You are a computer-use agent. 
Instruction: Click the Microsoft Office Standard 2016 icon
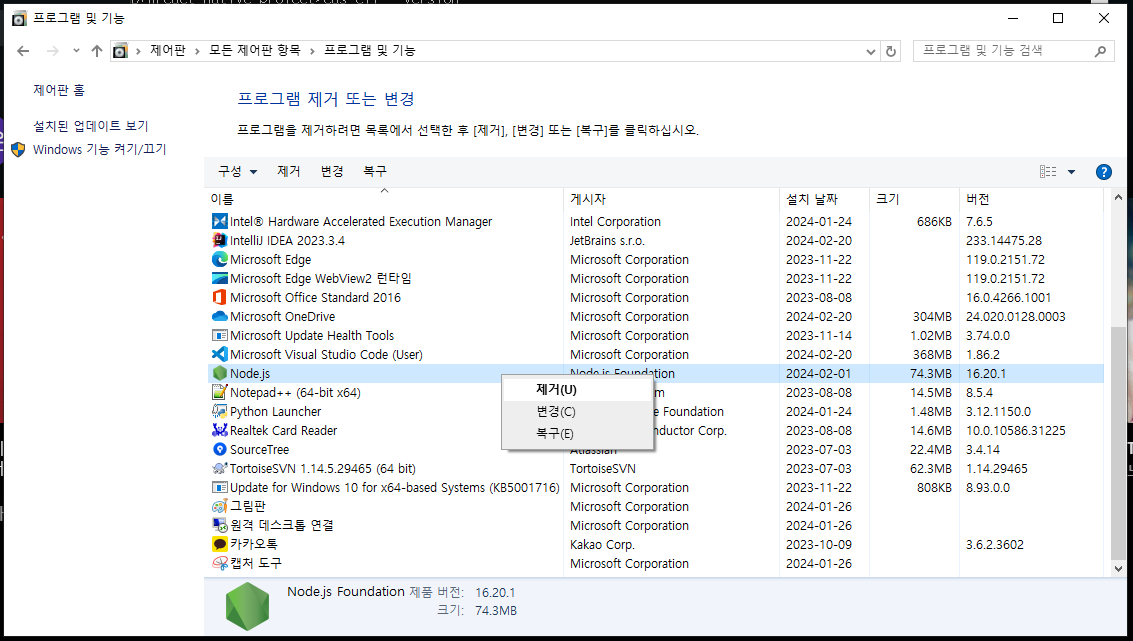220,297
